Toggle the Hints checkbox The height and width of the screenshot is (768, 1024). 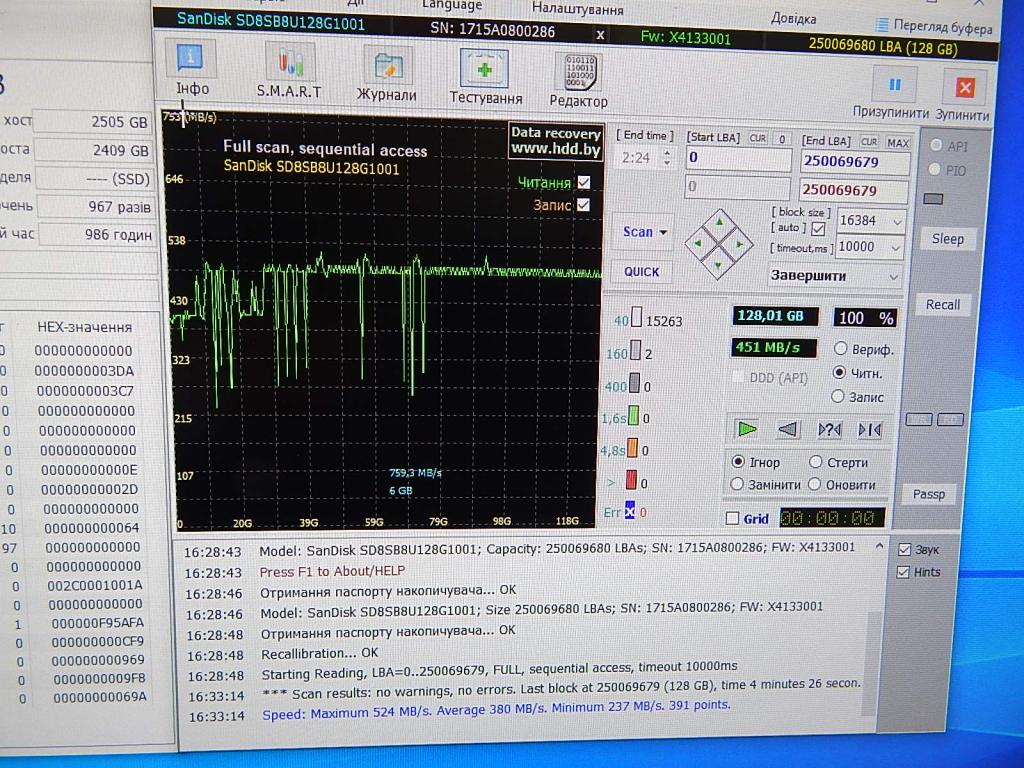pos(903,572)
